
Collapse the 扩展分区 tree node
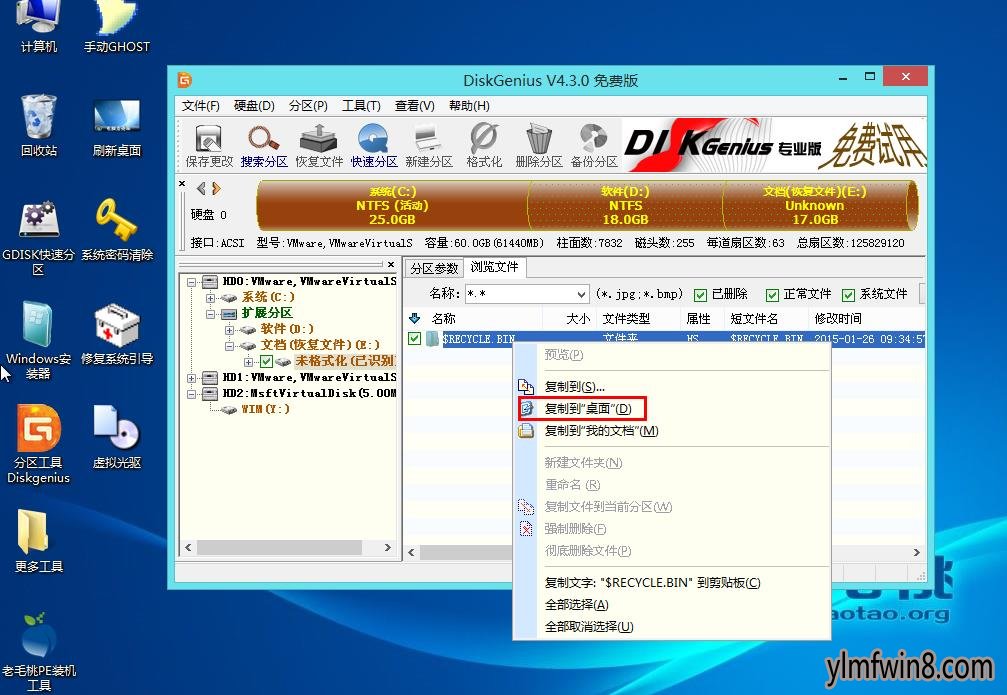click(x=210, y=314)
